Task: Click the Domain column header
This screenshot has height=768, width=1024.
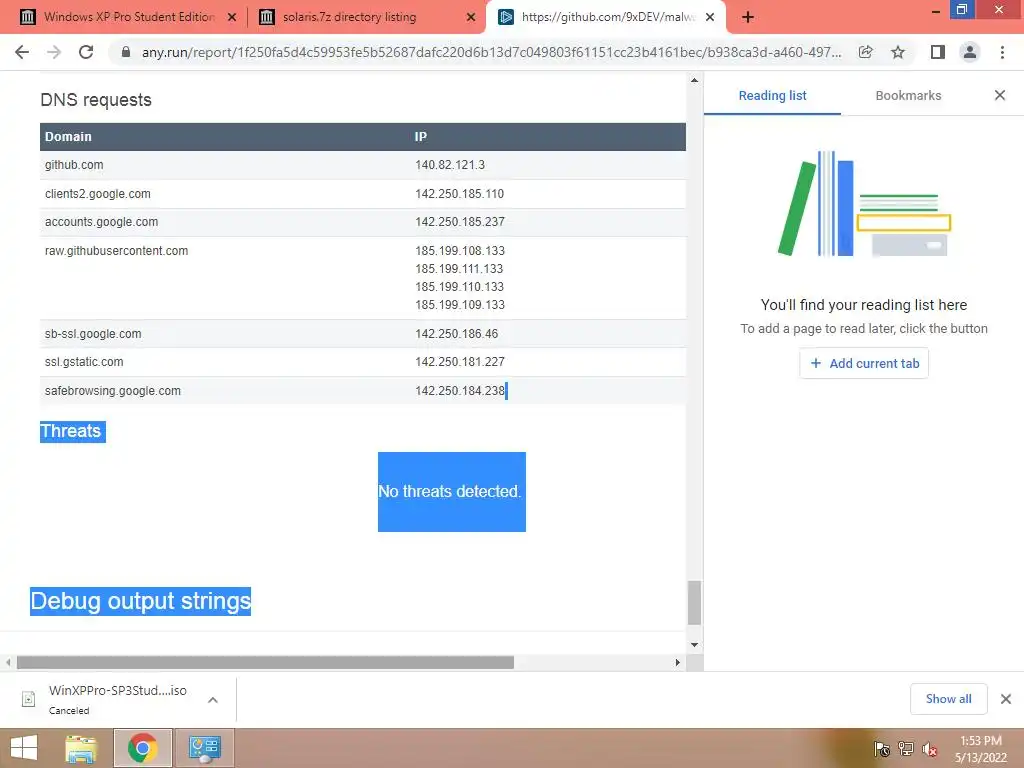Action: tap(68, 136)
